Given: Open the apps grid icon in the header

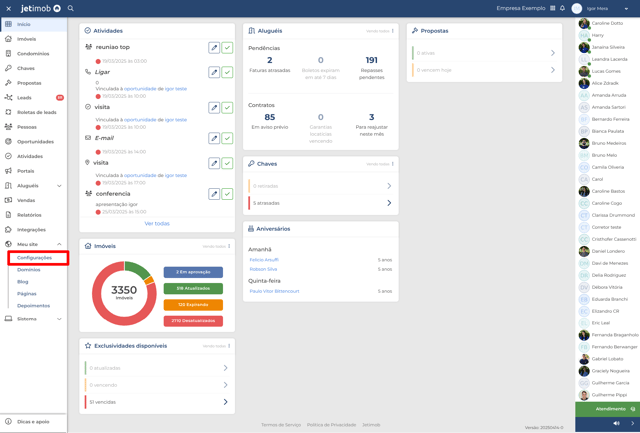Looking at the screenshot, I should pyautogui.click(x=553, y=8).
